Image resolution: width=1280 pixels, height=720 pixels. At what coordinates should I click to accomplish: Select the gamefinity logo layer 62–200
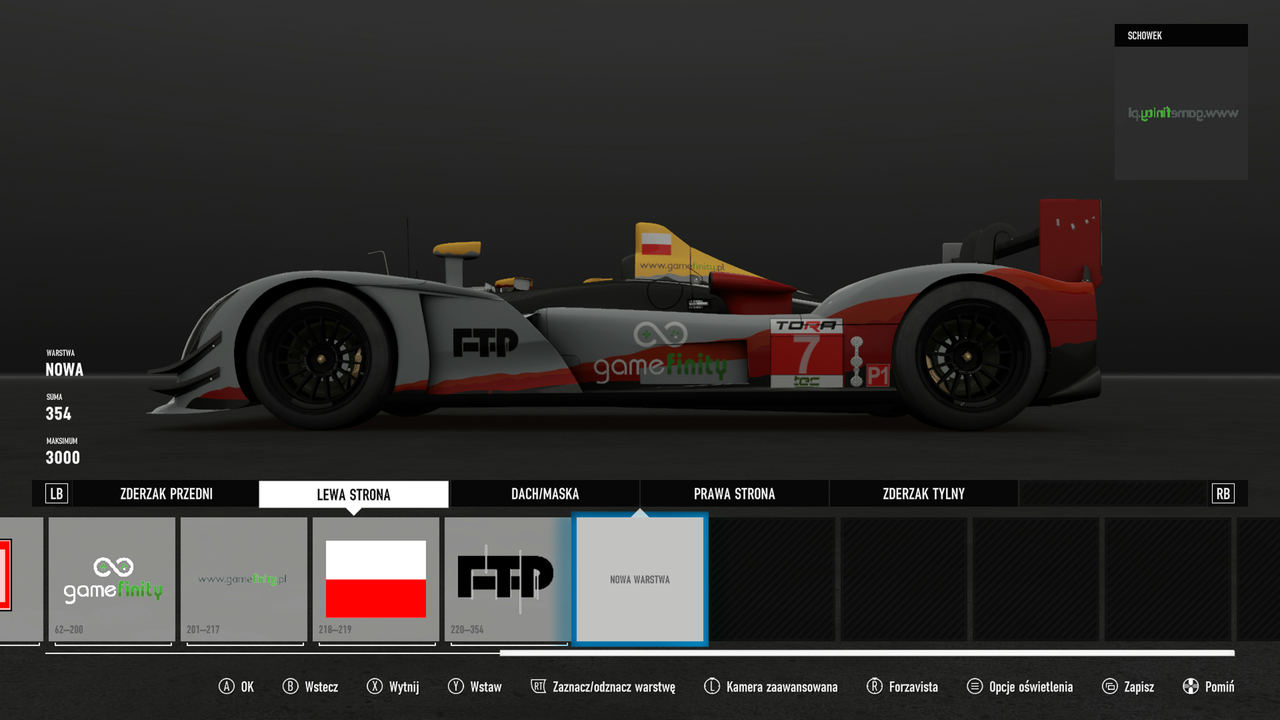pyautogui.click(x=112, y=579)
